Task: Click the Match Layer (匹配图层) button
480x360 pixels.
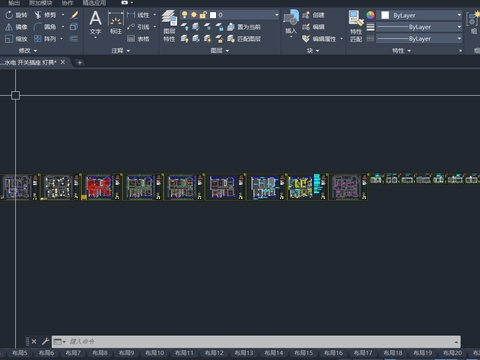Action: (x=244, y=39)
